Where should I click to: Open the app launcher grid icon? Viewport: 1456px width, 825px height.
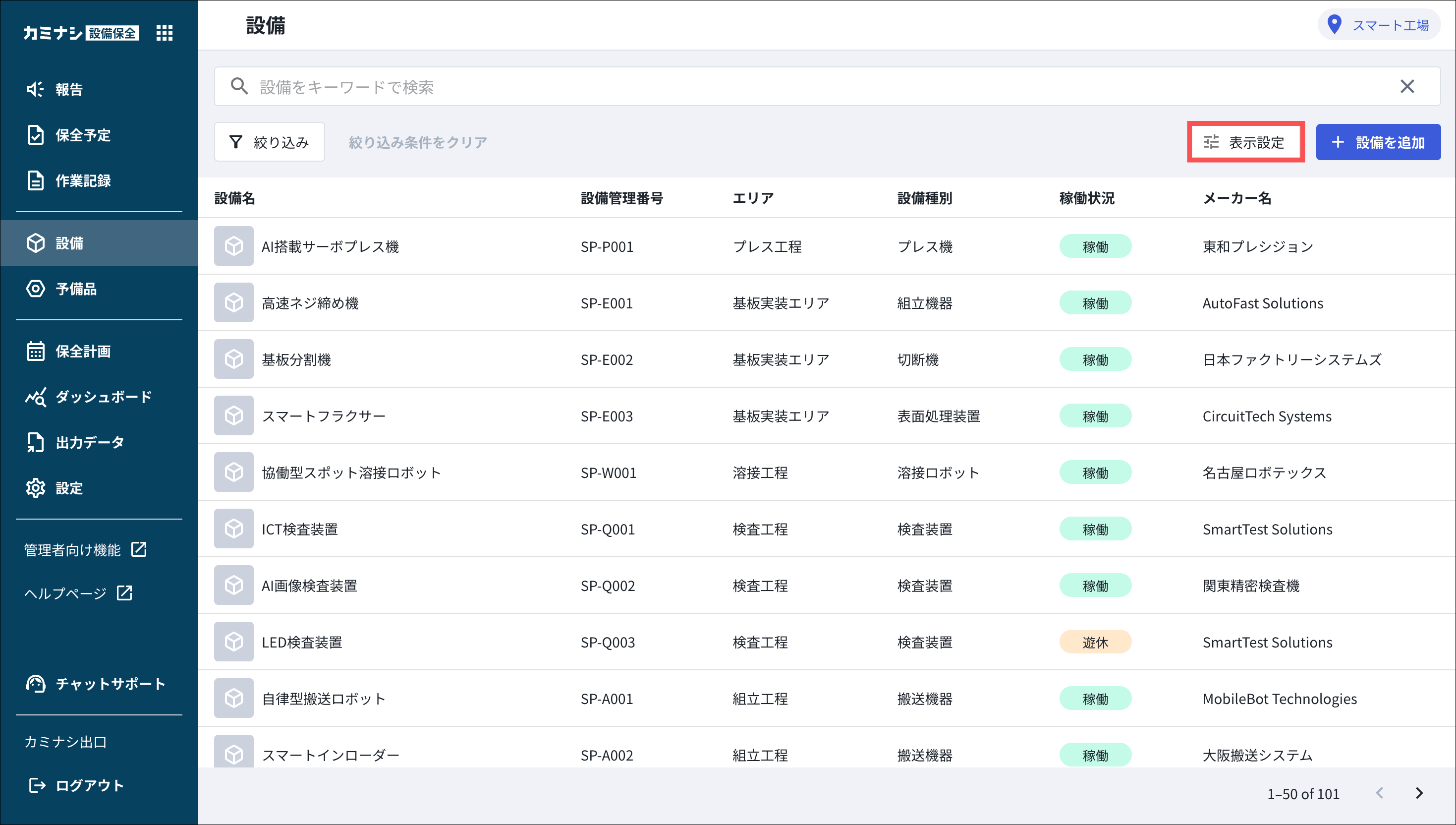click(x=164, y=33)
